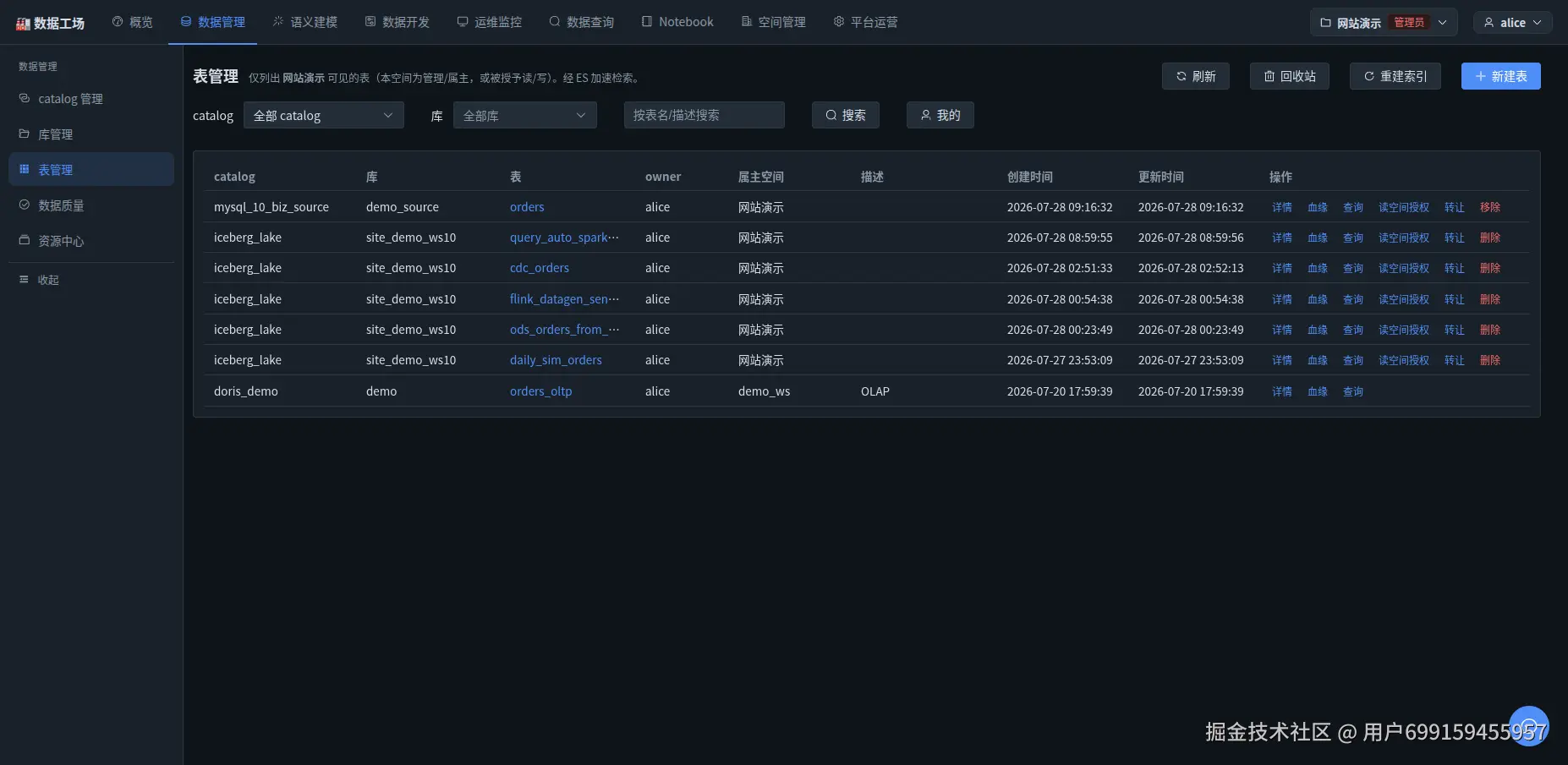Click 删除 for the ods_orders_from row
This screenshot has height=765, width=1568.
tap(1490, 330)
